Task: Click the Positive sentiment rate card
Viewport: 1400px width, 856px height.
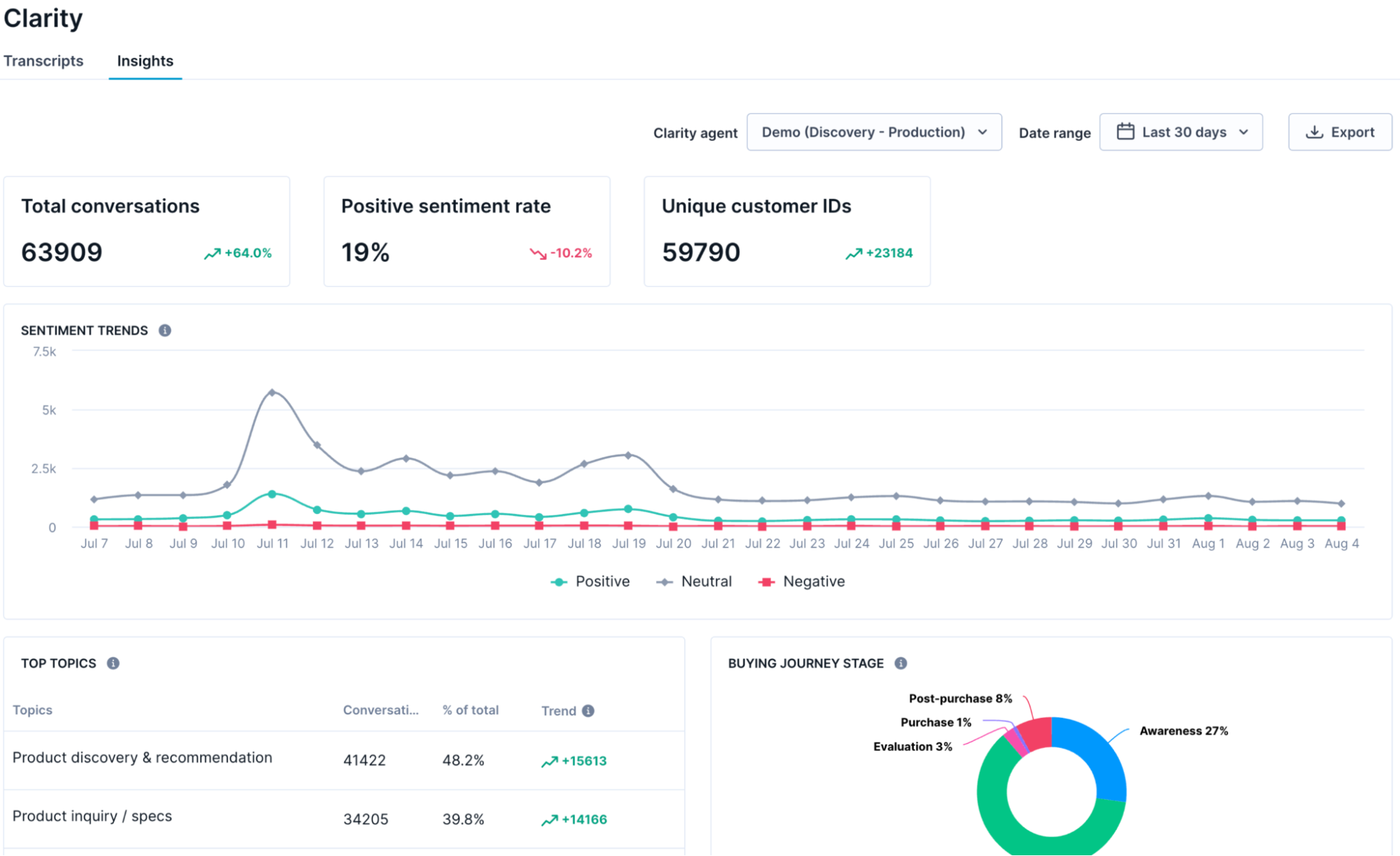Action: pos(466,231)
